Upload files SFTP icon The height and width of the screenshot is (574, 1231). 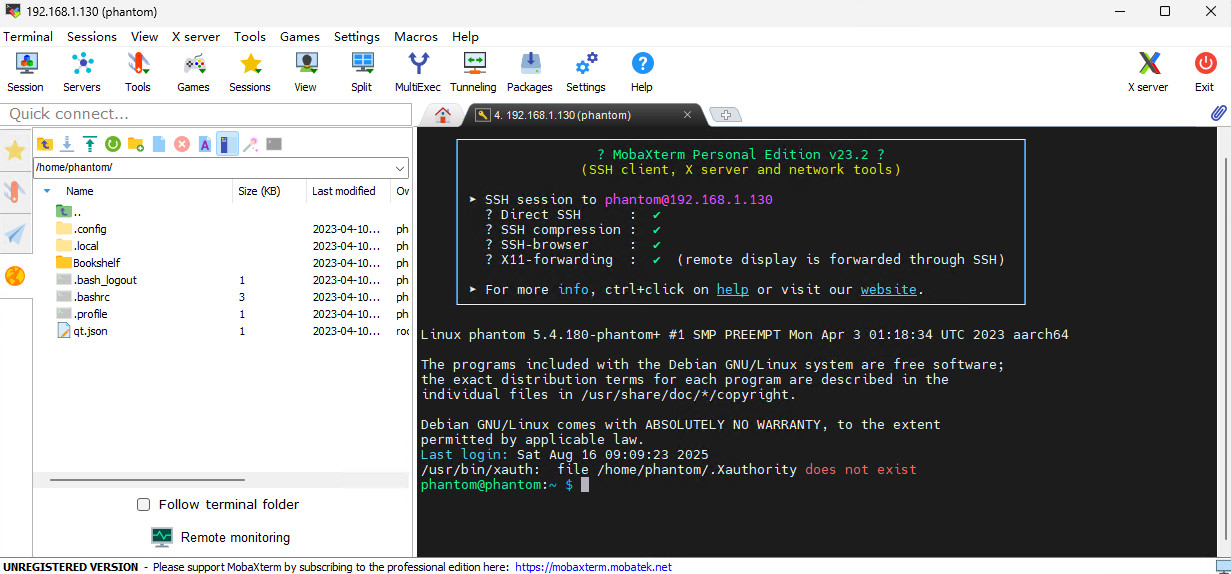point(90,144)
